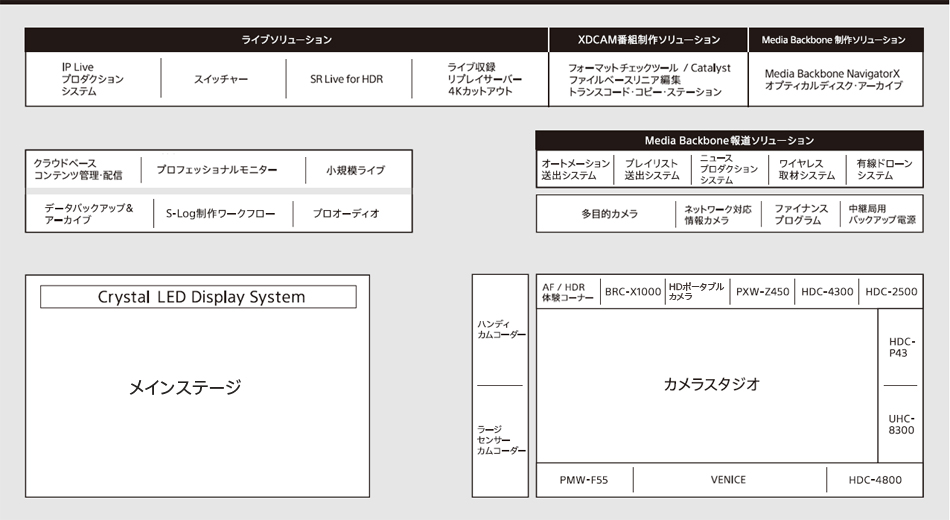Select the XDCAM番組制作ソリューション header
The height and width of the screenshot is (520, 950).
[648, 40]
